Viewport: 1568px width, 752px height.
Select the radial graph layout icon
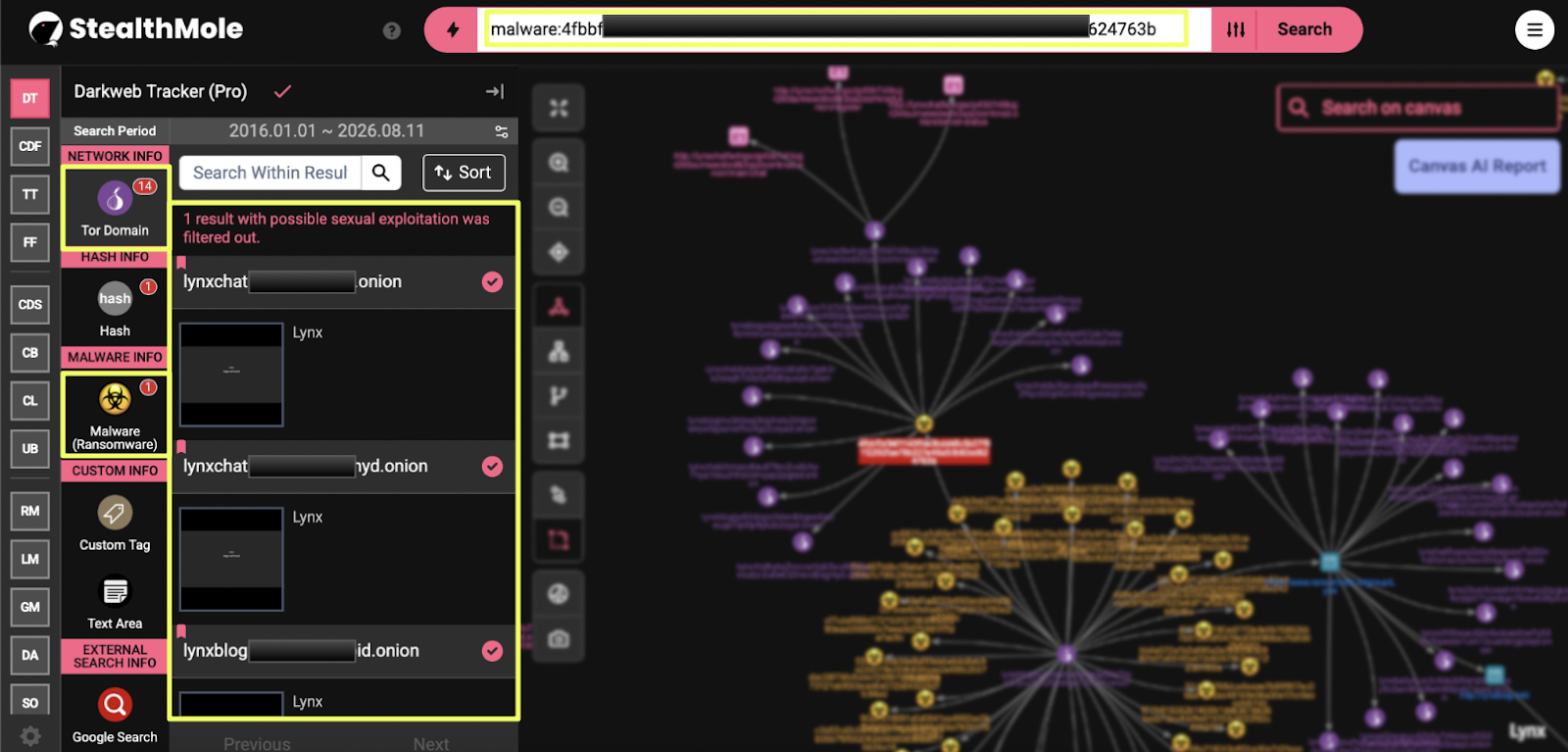coord(559,307)
